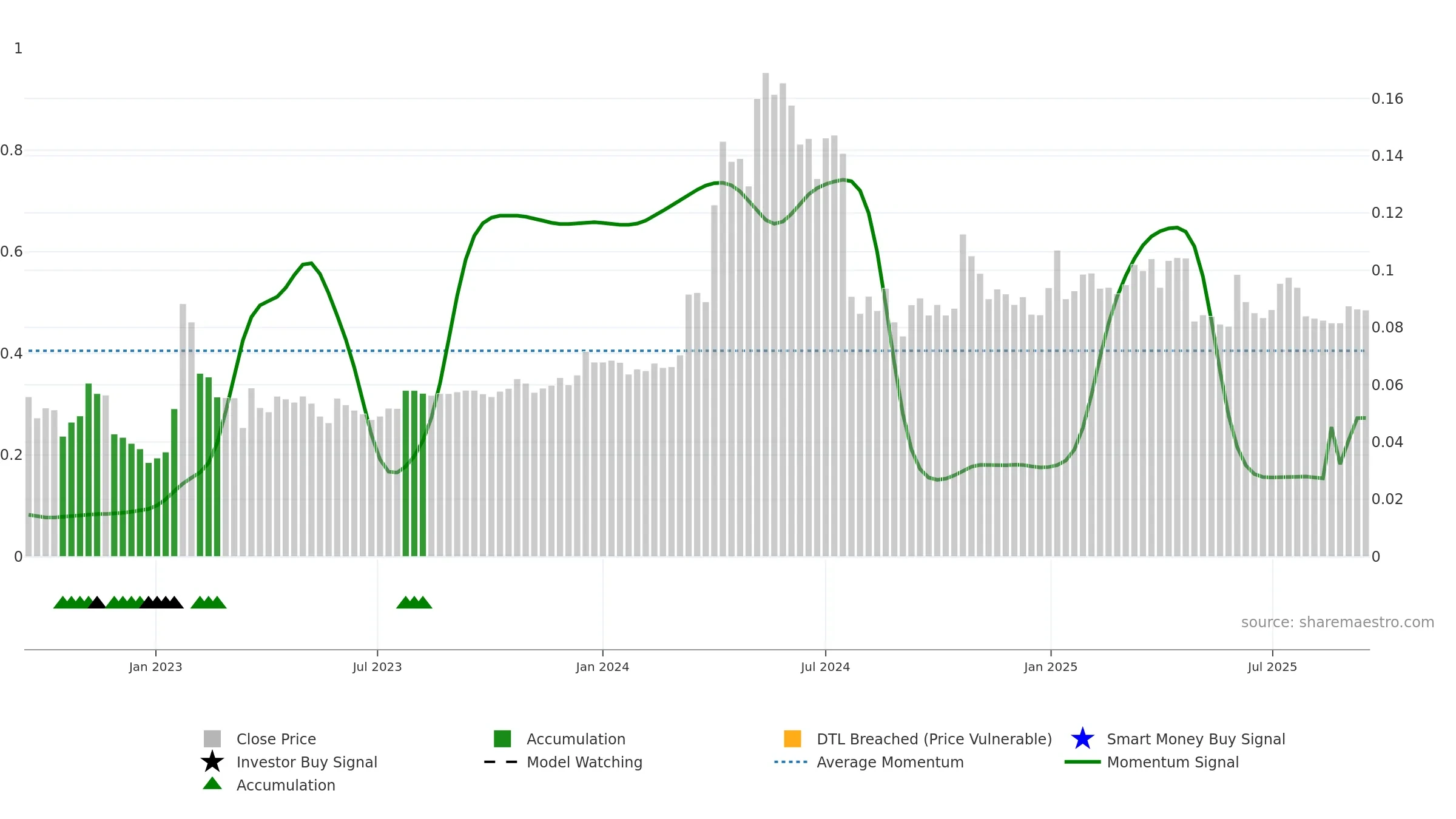Click the Investor Buy Signal legend text
This screenshot has width=1456, height=819.
click(307, 762)
